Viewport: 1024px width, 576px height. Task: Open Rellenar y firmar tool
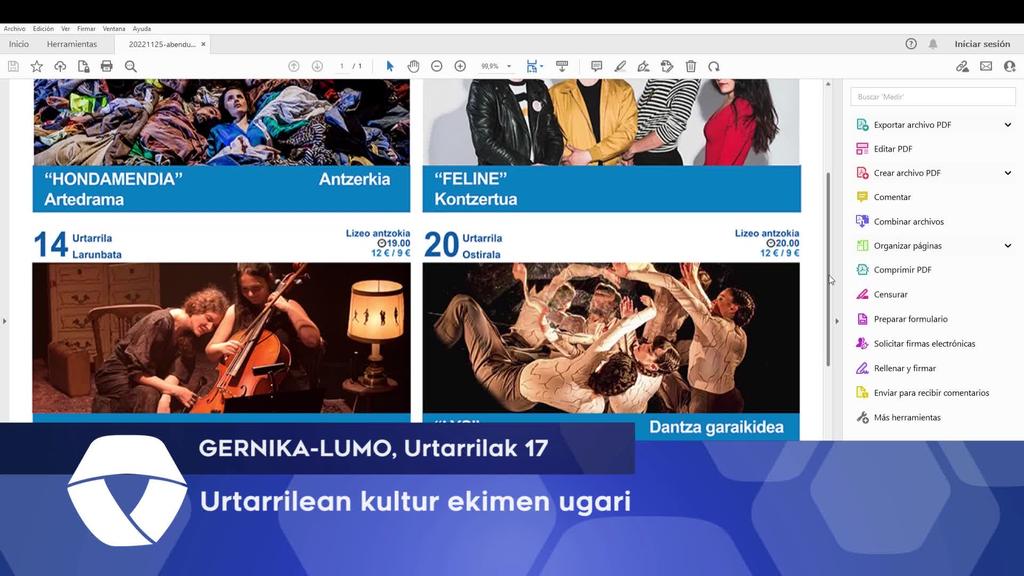click(904, 368)
